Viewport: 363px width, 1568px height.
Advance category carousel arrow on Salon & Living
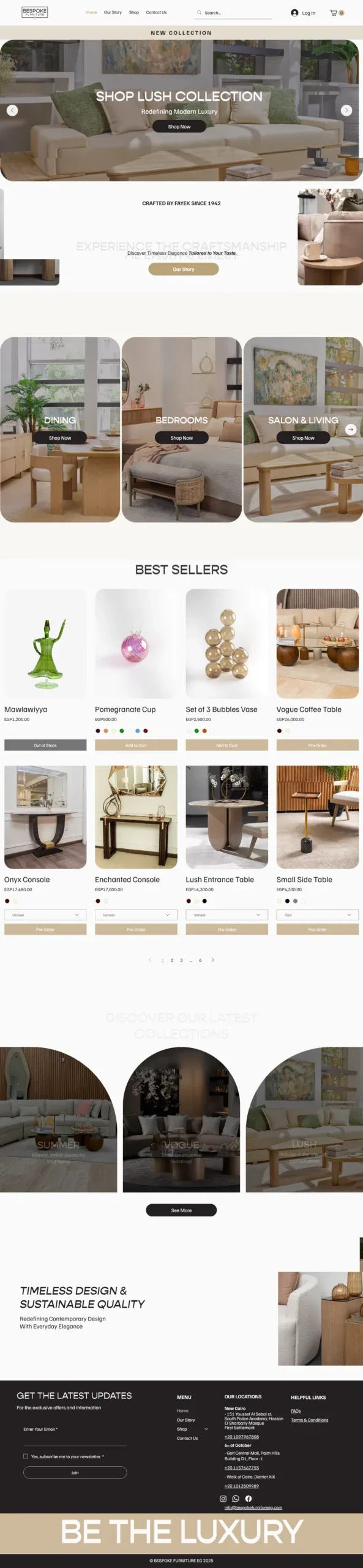pyautogui.click(x=351, y=429)
